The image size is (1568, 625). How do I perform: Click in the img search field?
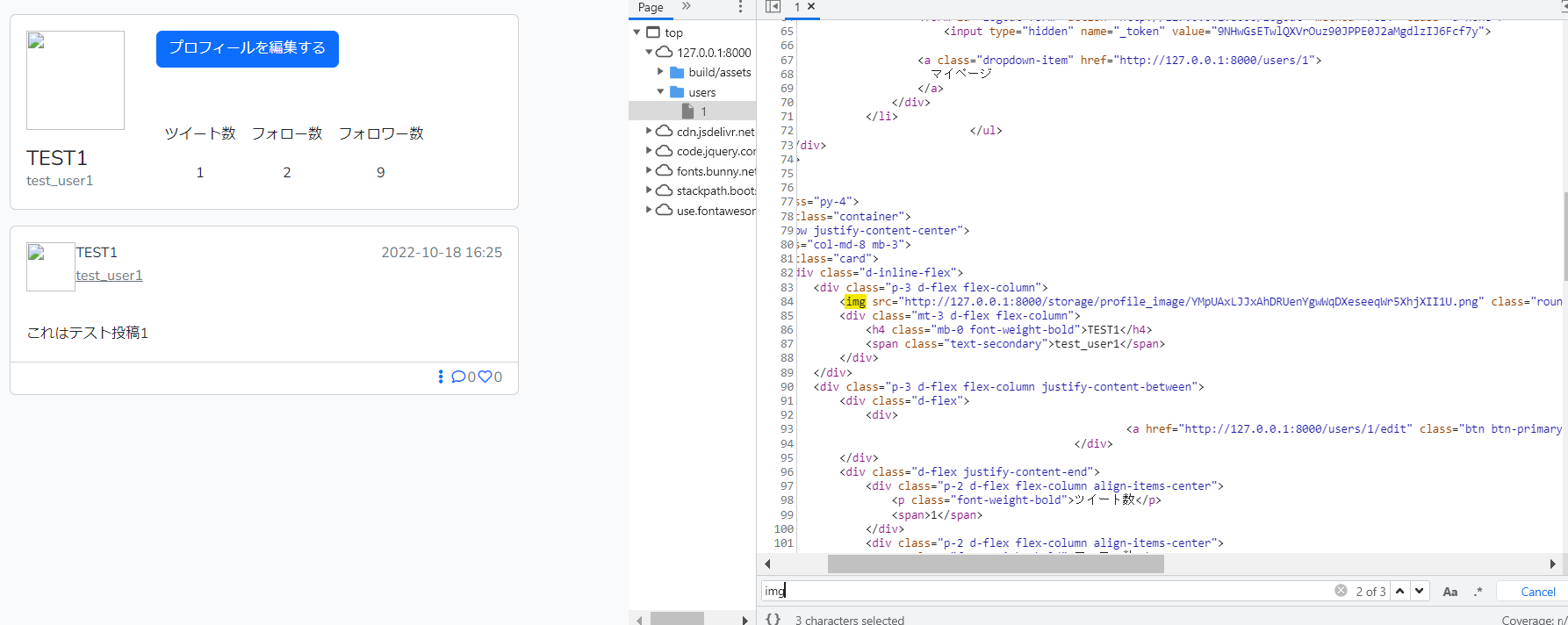coord(1045,591)
